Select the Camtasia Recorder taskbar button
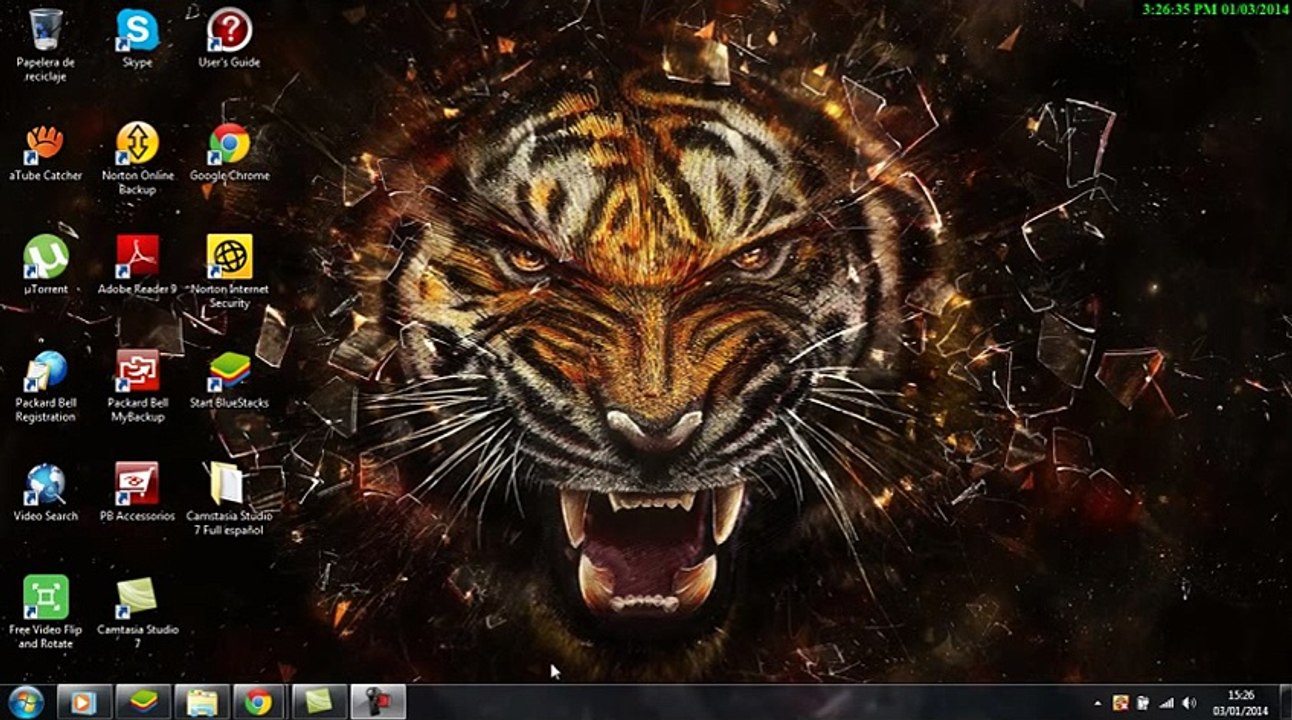The width and height of the screenshot is (1292, 720). 378,702
